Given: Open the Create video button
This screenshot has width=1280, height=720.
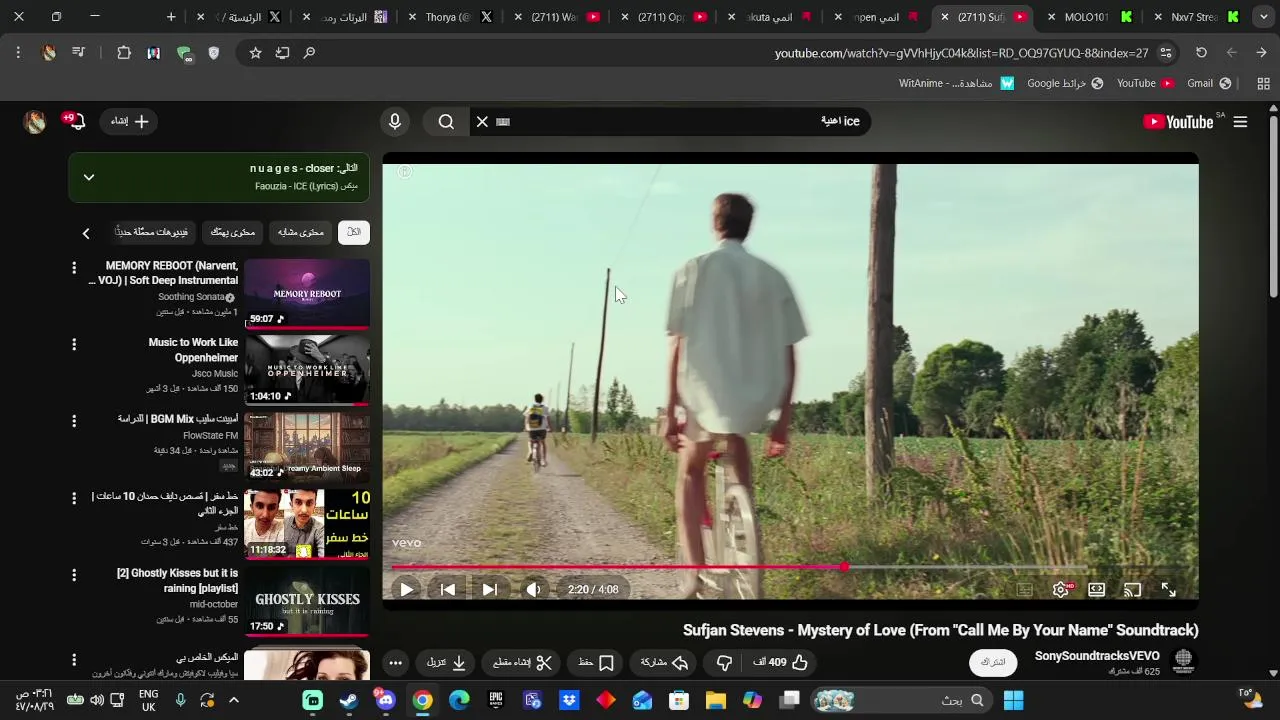Looking at the screenshot, I should point(129,121).
